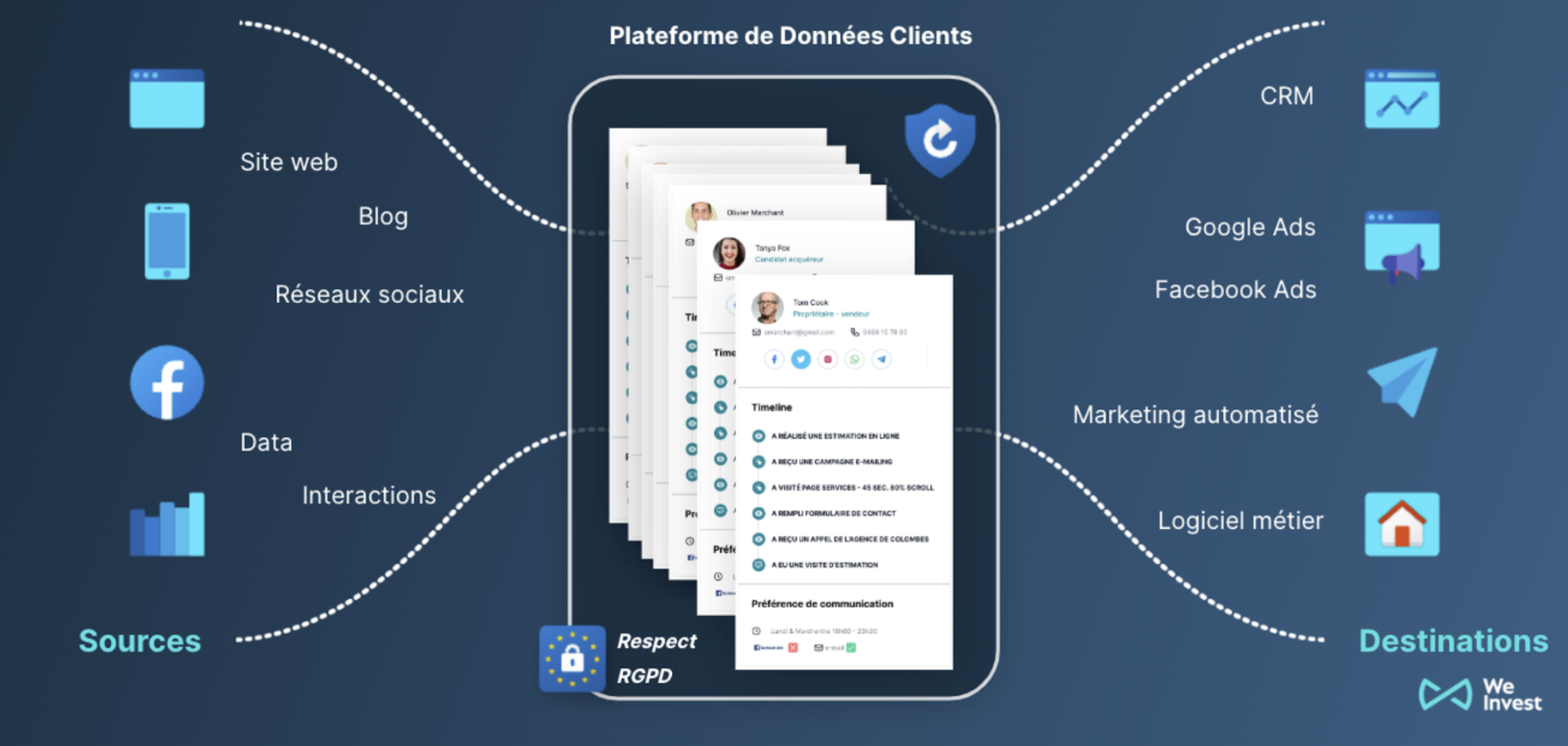Click the 'Facebook Ads' label
This screenshot has height=746, width=1568.
coord(1235,289)
